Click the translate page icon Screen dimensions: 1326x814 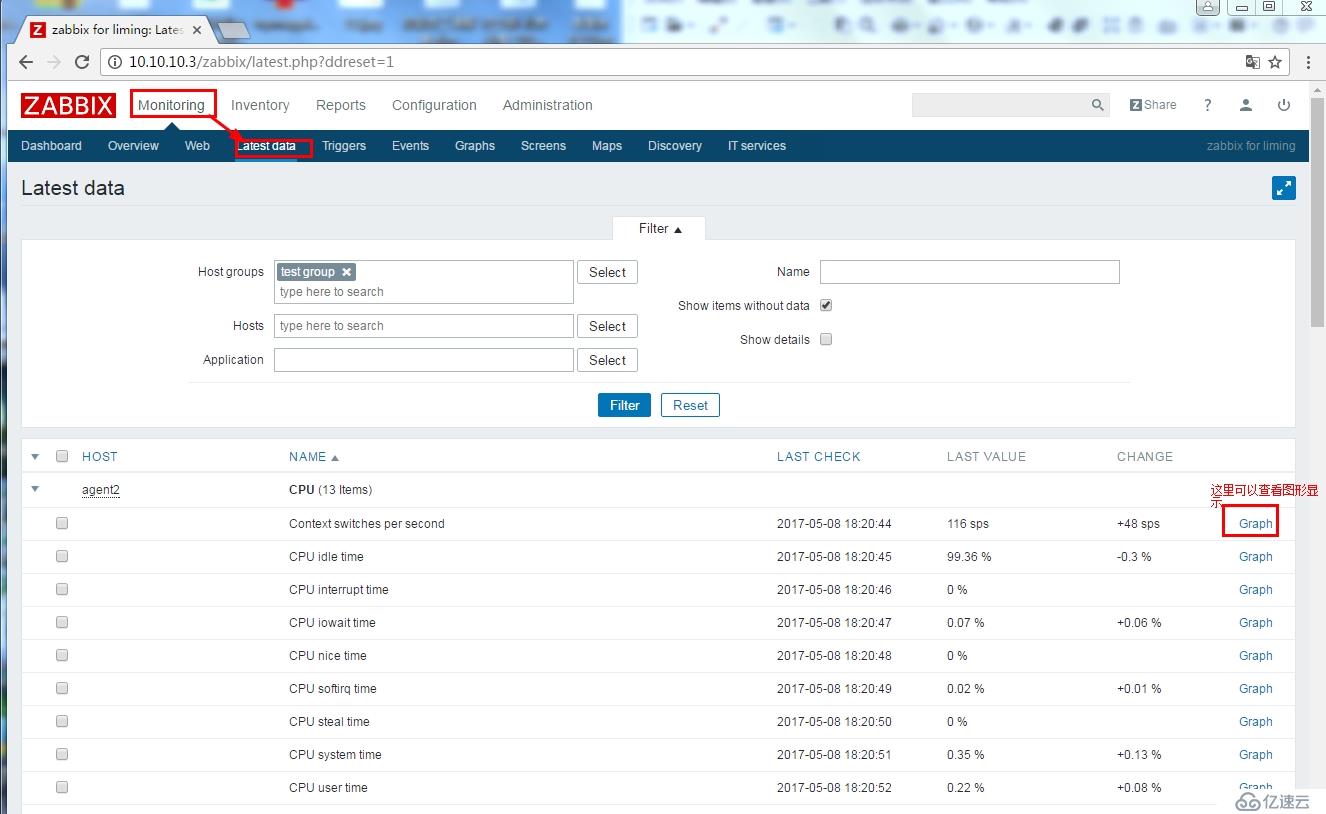[x=1252, y=62]
